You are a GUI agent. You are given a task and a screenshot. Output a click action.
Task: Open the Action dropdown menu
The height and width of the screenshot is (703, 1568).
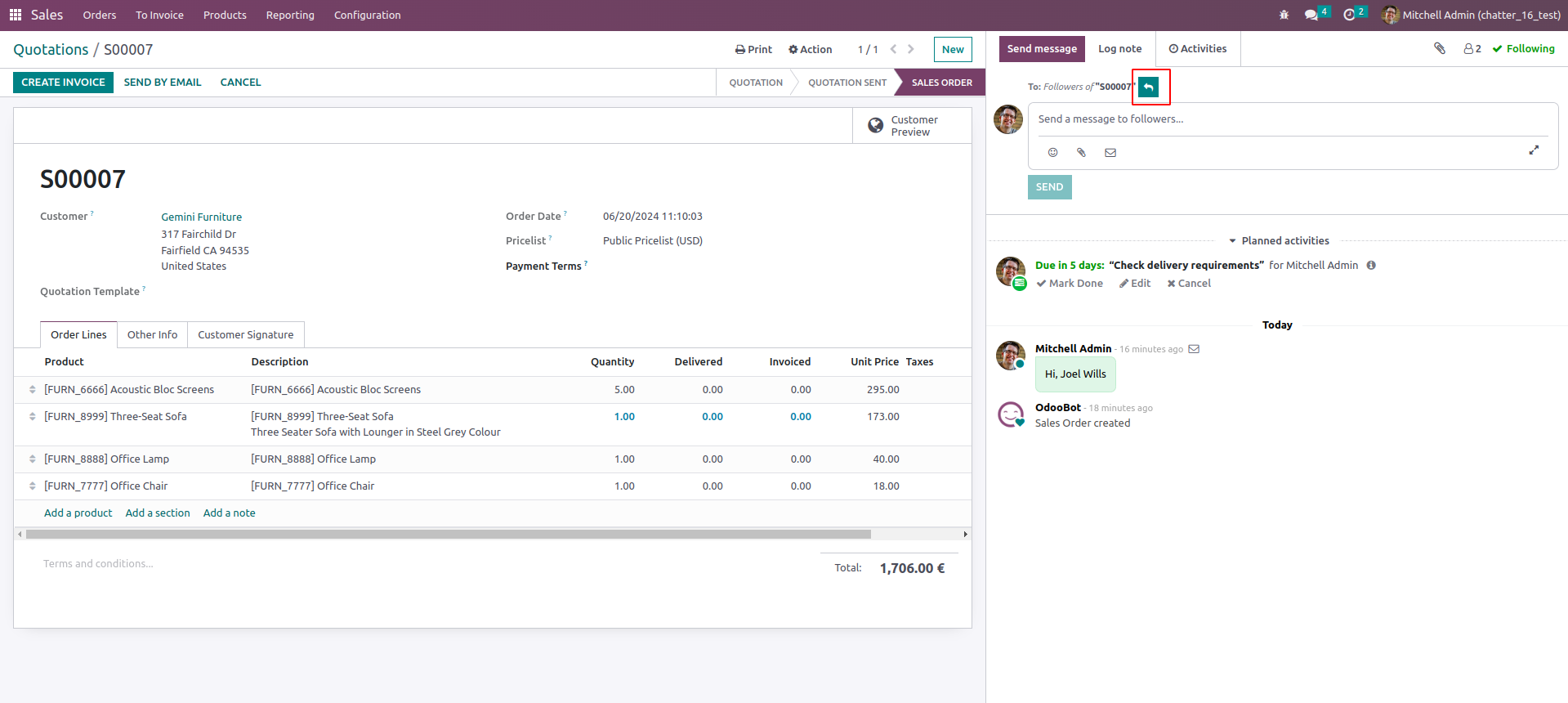pyautogui.click(x=810, y=50)
